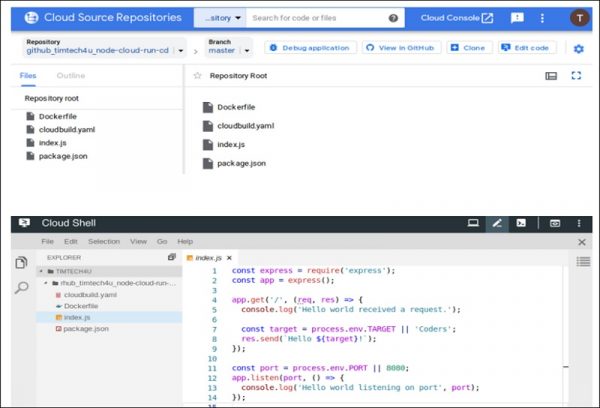The height and width of the screenshot is (408, 600).
Task: Click the Cloud Source Repositories logo icon
Action: pos(31,18)
